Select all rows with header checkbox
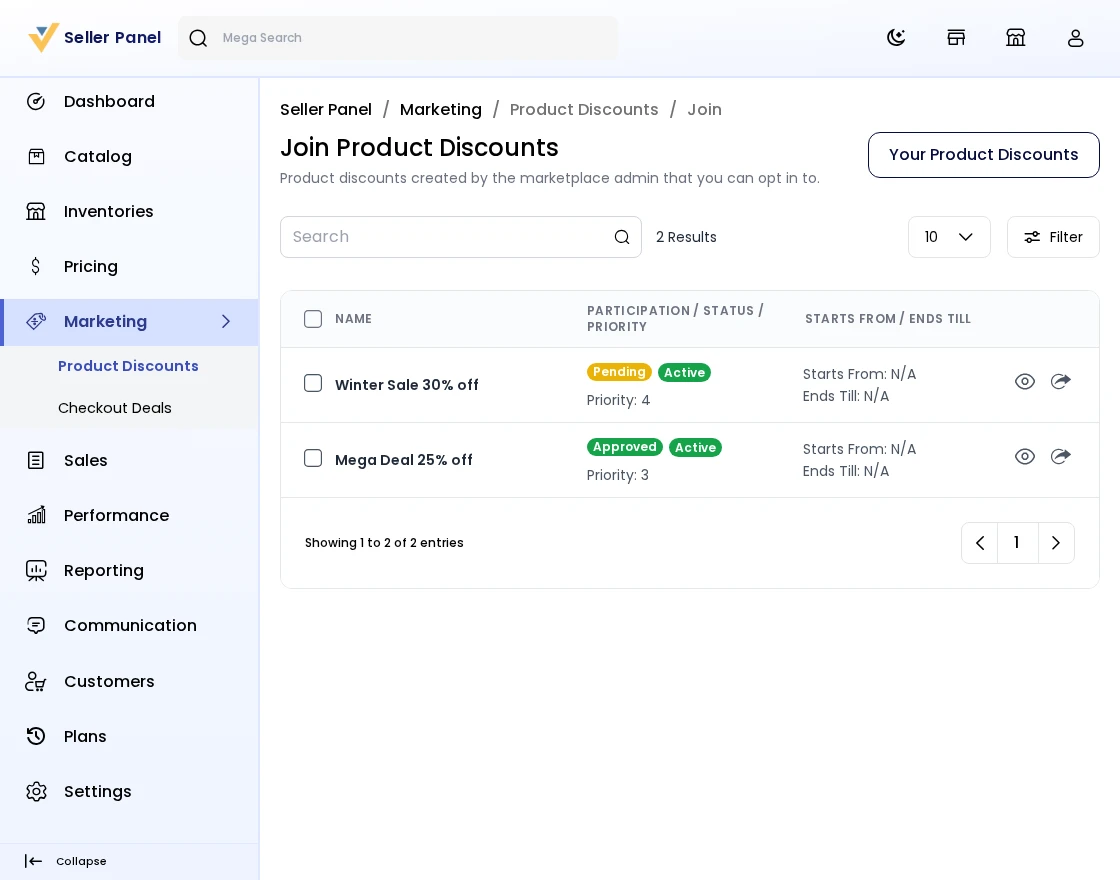The height and width of the screenshot is (880, 1120). (313, 319)
